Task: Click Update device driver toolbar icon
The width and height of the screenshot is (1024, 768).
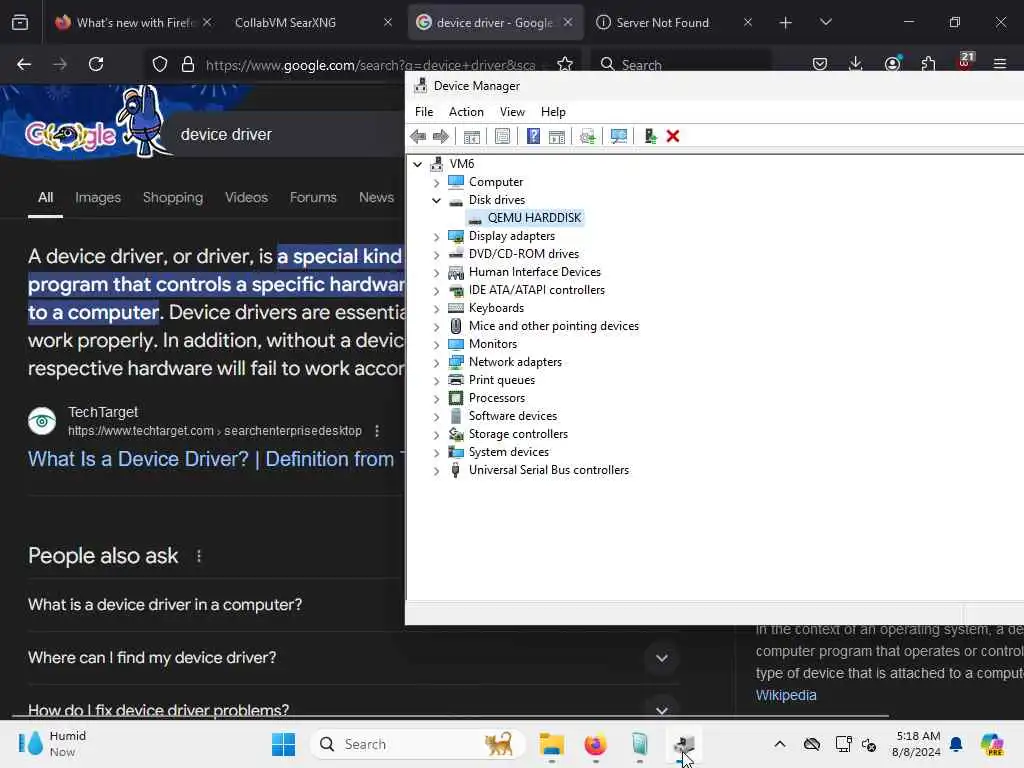Action: pyautogui.click(x=588, y=136)
